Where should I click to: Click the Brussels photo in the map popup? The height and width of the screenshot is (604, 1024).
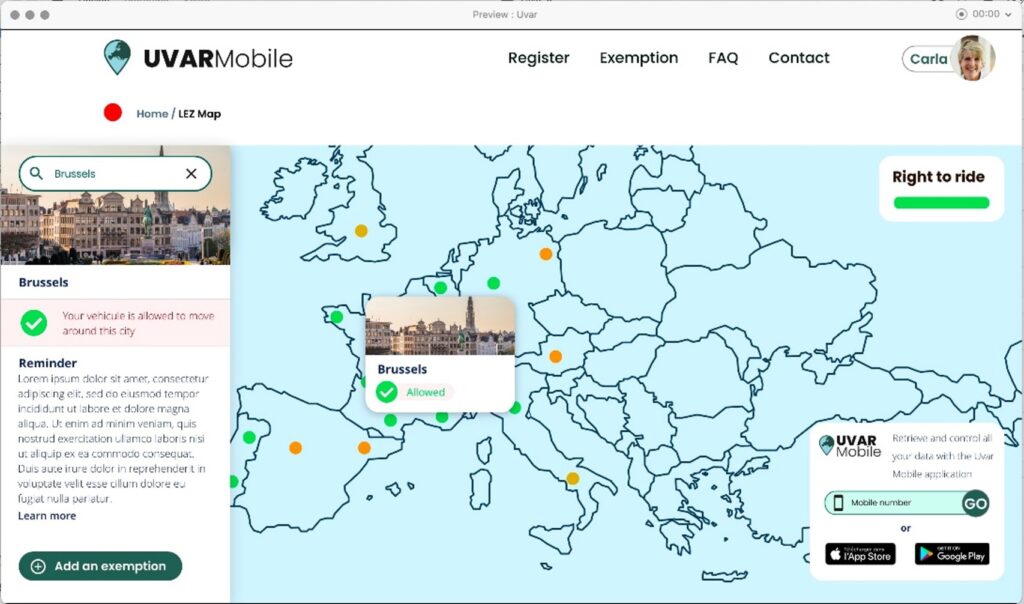tap(440, 326)
